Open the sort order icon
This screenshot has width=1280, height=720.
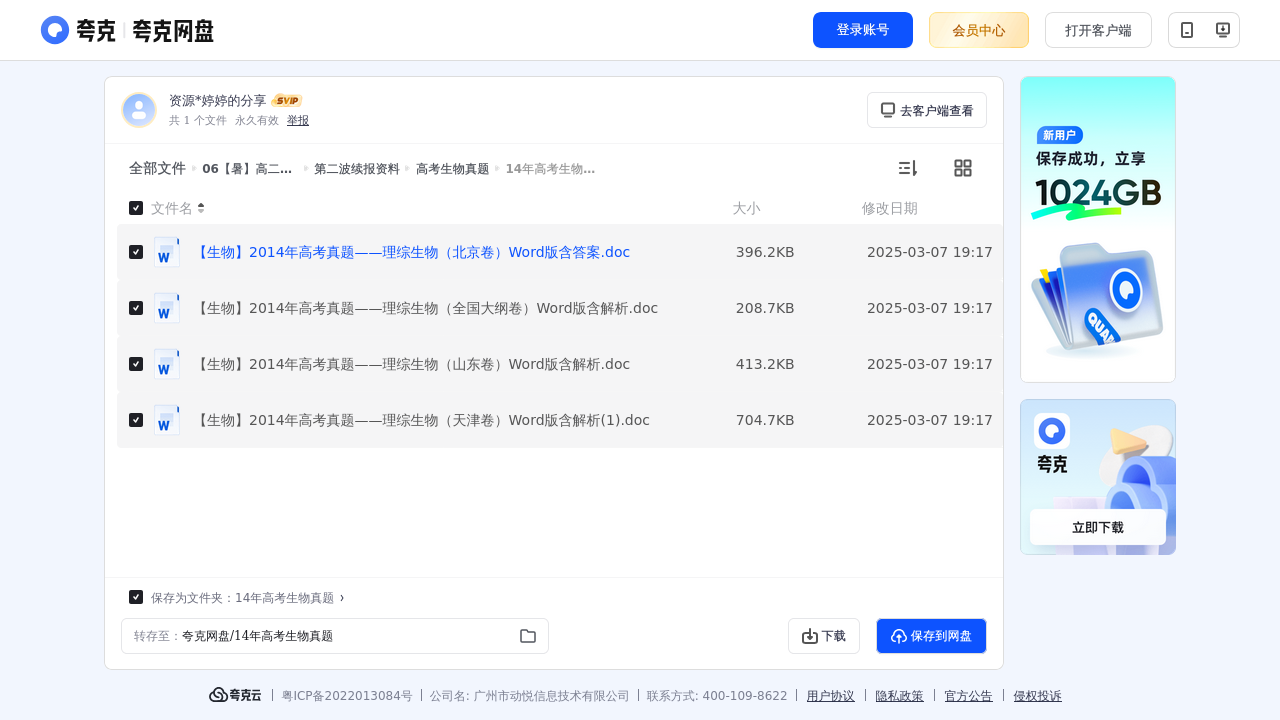(907, 168)
